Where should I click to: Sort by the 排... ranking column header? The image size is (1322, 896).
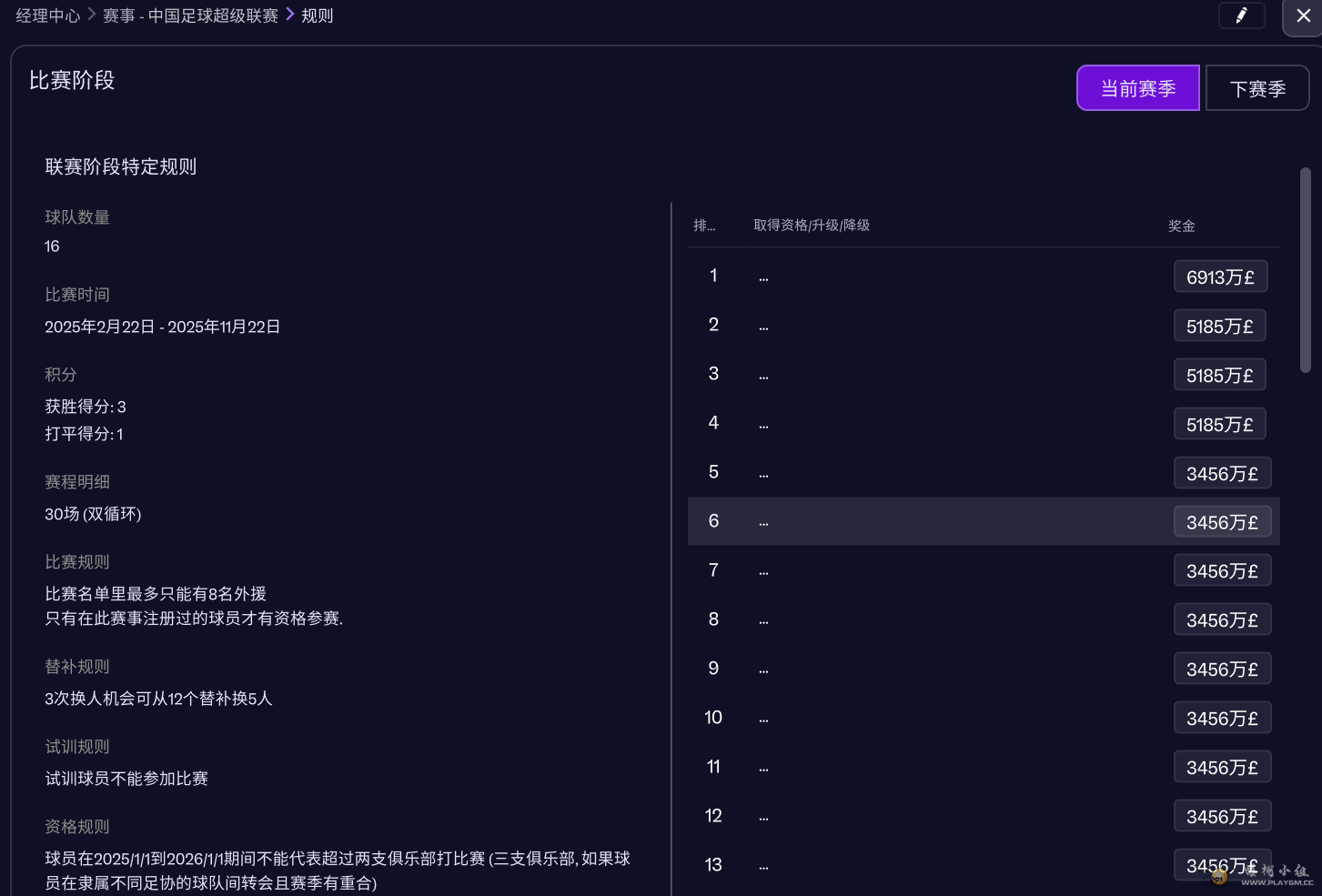point(704,226)
